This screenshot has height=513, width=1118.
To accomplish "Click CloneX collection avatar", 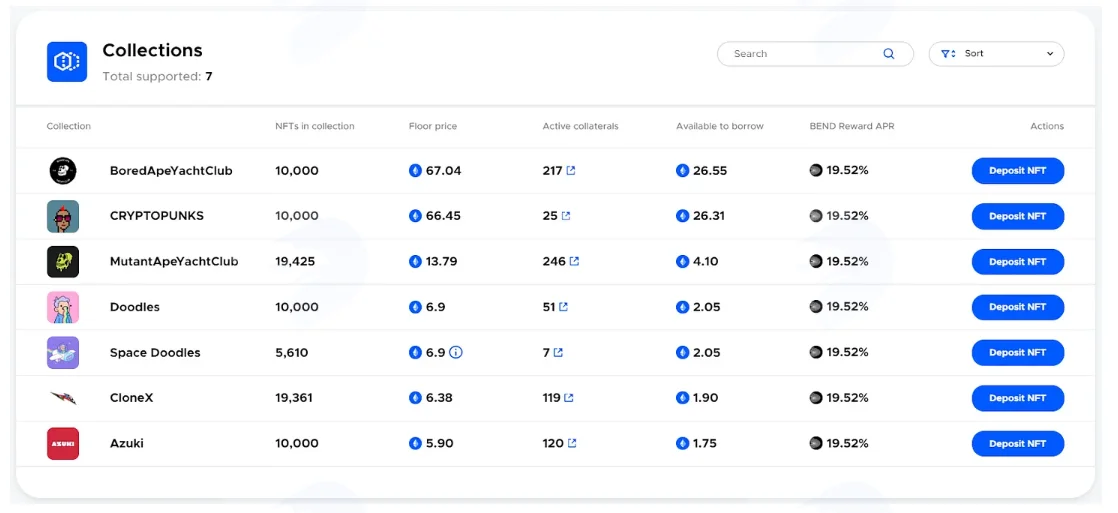I will point(63,397).
